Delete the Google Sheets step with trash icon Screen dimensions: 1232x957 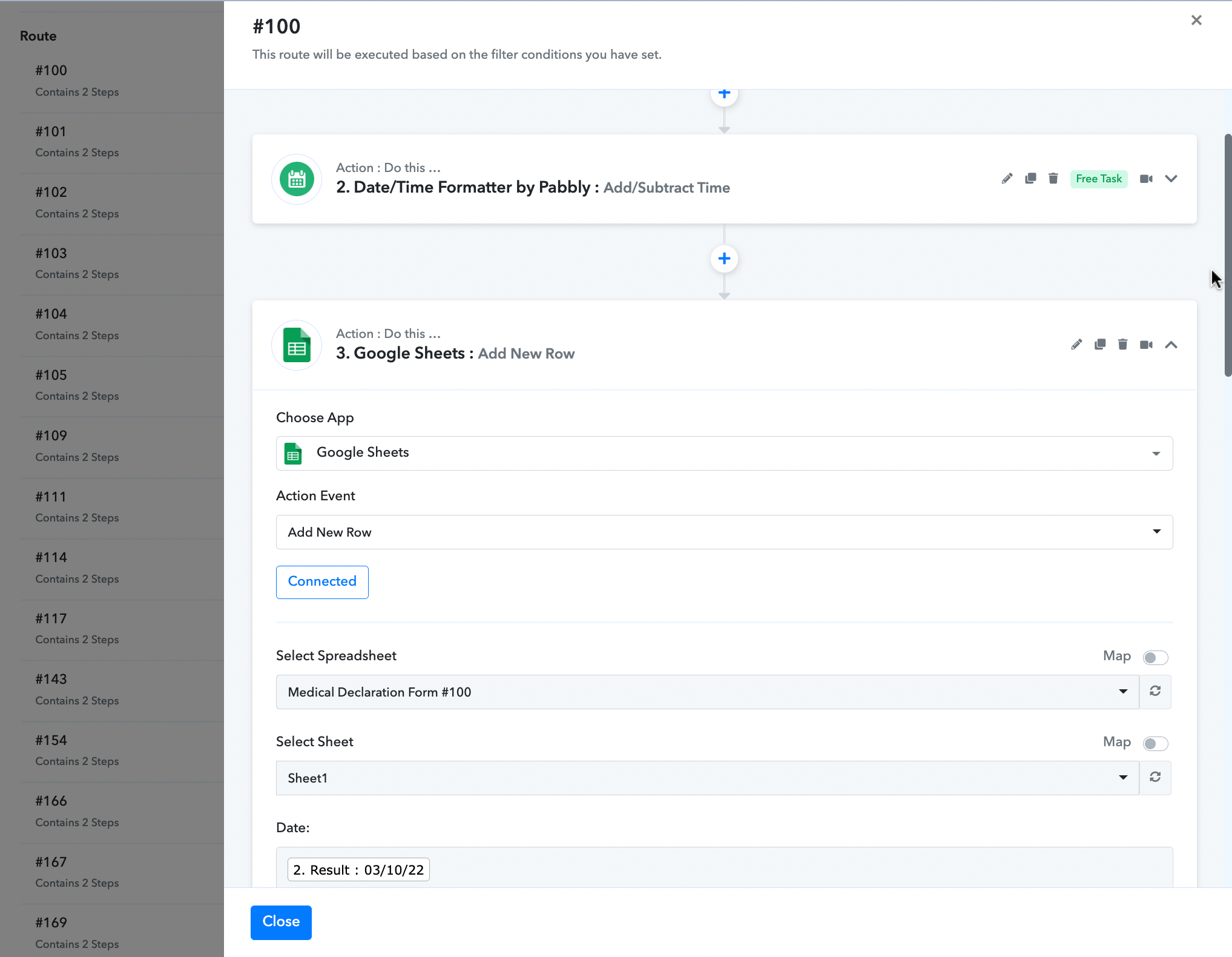[1123, 345]
